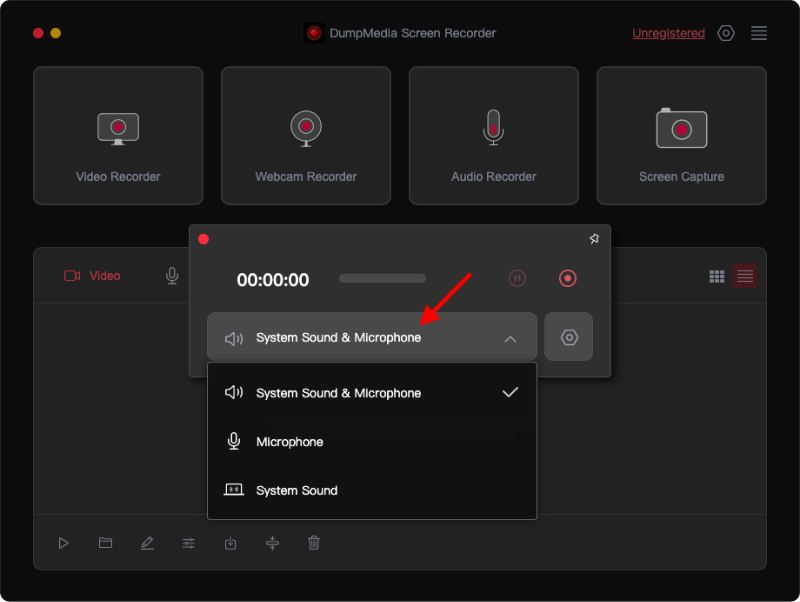Click the 00:00:00 timer display
The height and width of the screenshot is (602, 800).
click(x=273, y=280)
